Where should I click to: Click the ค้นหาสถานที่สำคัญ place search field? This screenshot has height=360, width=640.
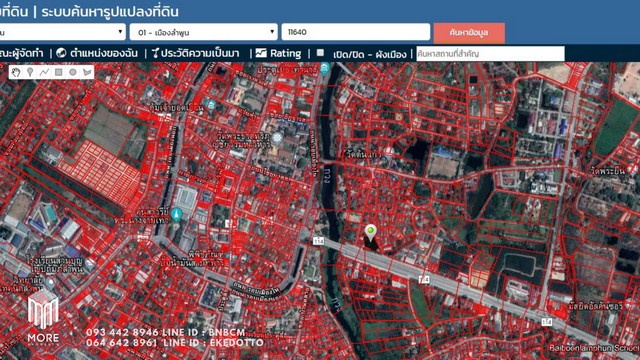(x=490, y=54)
